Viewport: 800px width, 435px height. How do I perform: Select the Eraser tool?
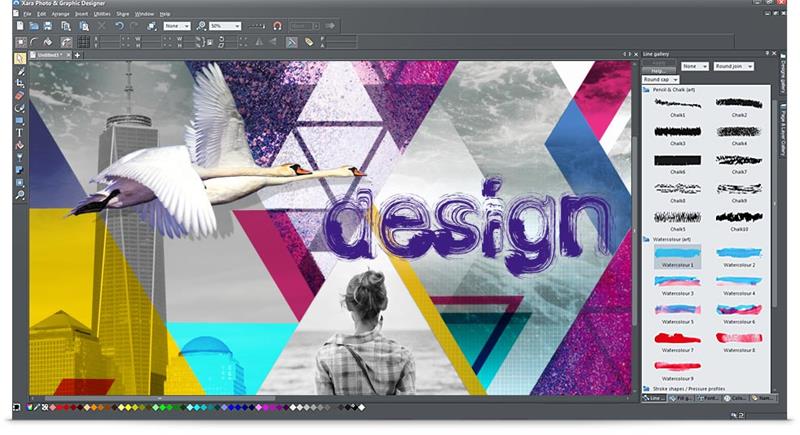pos(20,96)
